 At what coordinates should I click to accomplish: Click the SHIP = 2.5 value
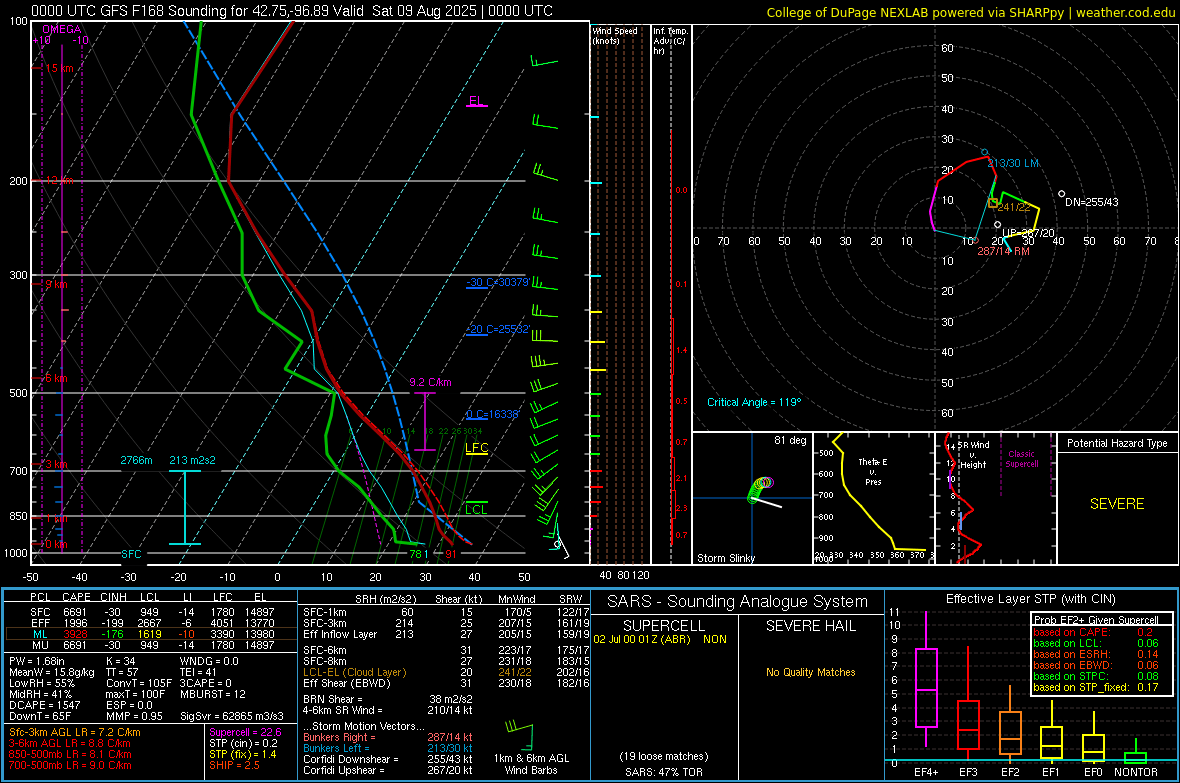pyautogui.click(x=234, y=765)
